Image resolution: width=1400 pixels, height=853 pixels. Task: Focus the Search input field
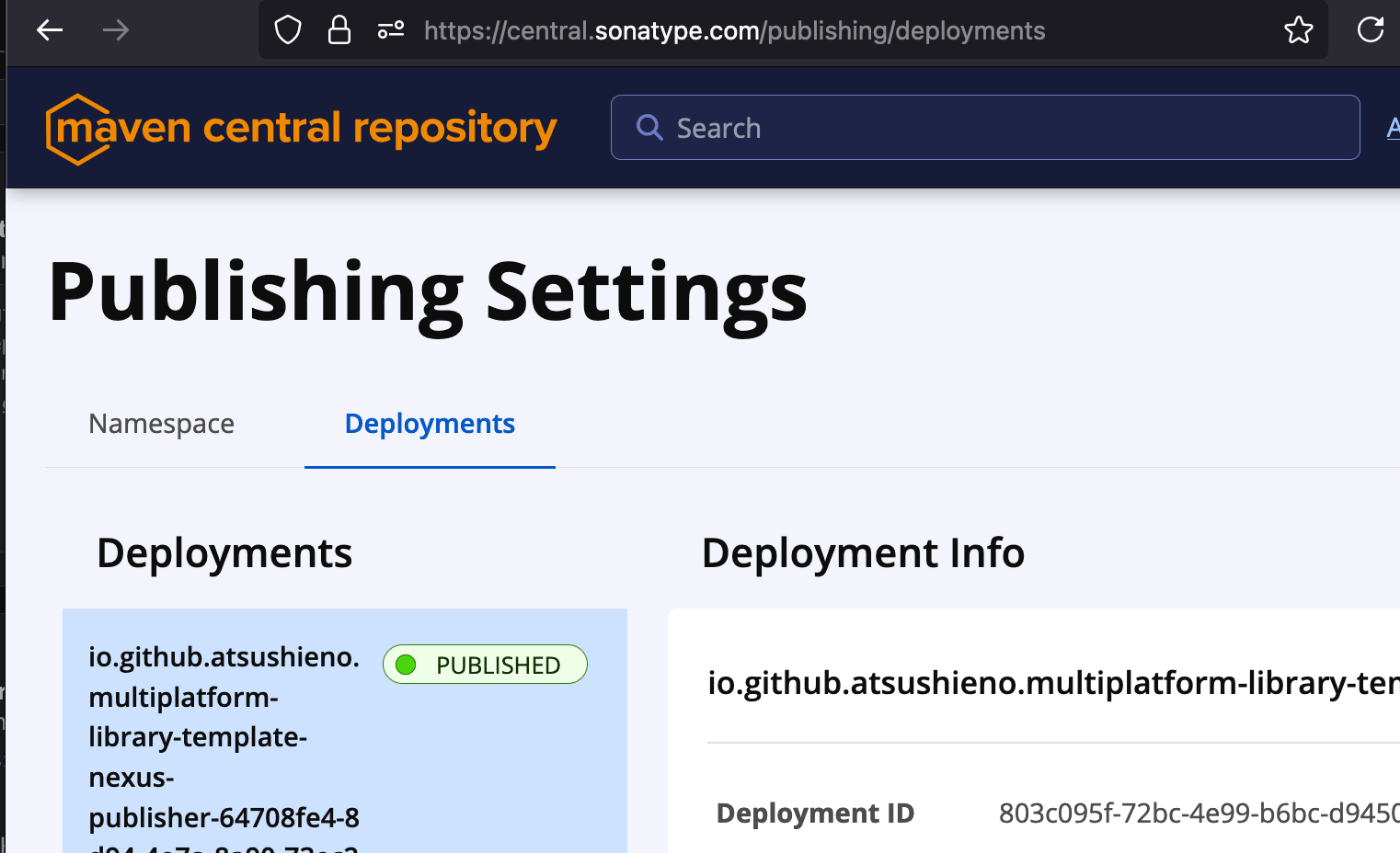985,128
